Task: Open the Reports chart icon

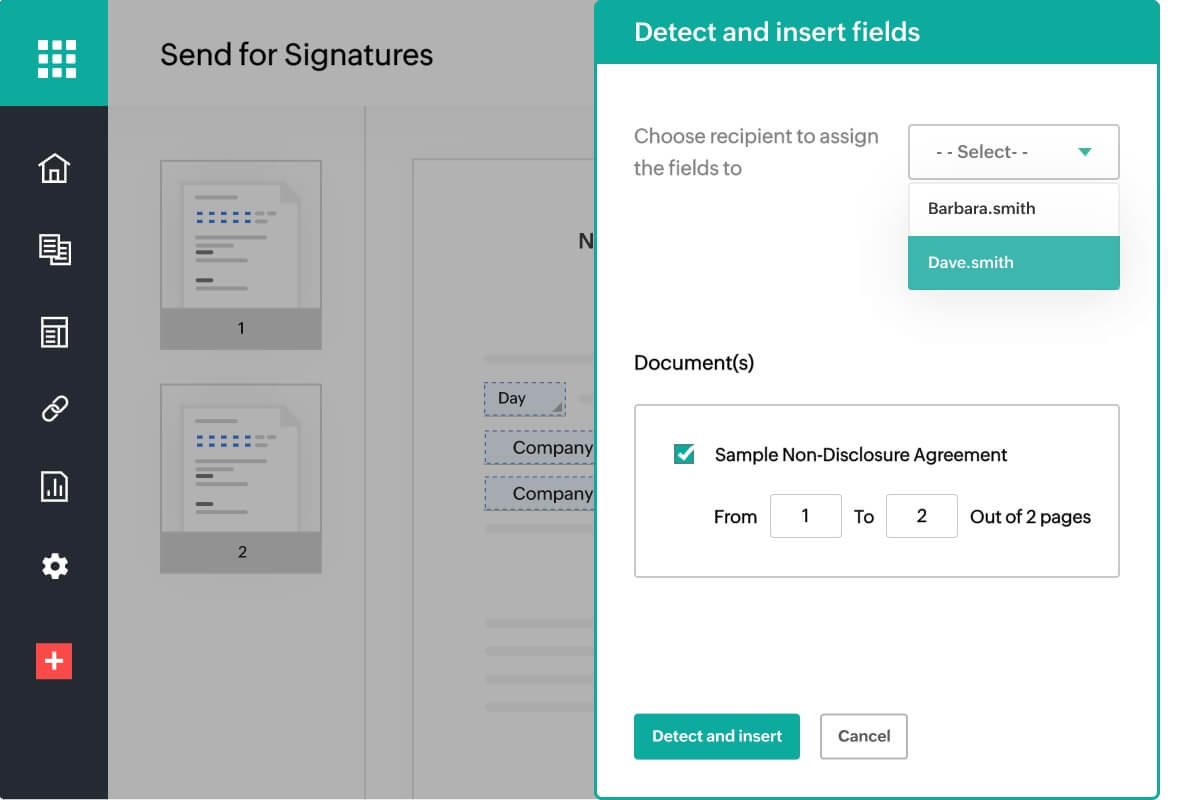Action: 54,487
